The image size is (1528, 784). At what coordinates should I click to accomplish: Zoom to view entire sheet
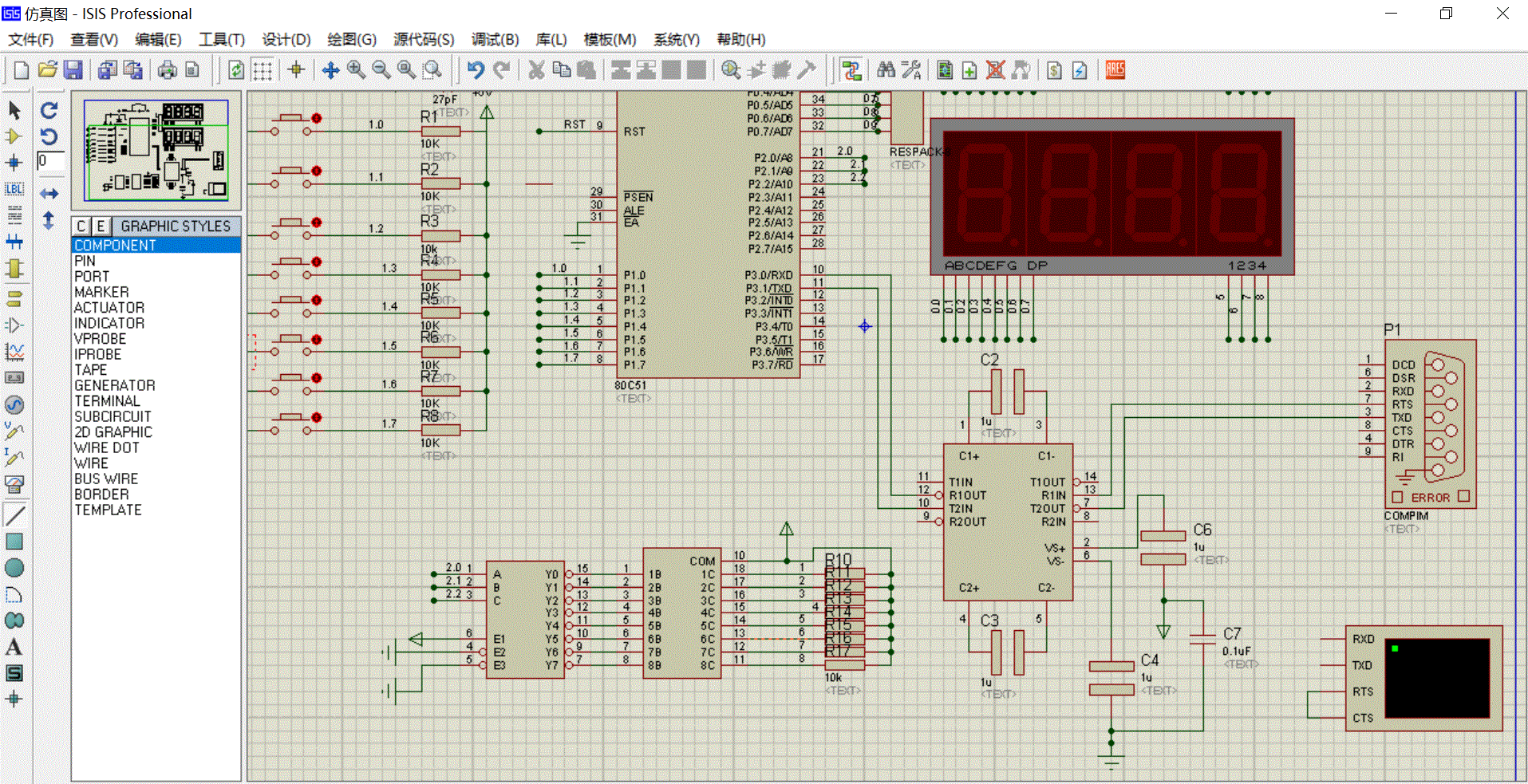click(407, 70)
